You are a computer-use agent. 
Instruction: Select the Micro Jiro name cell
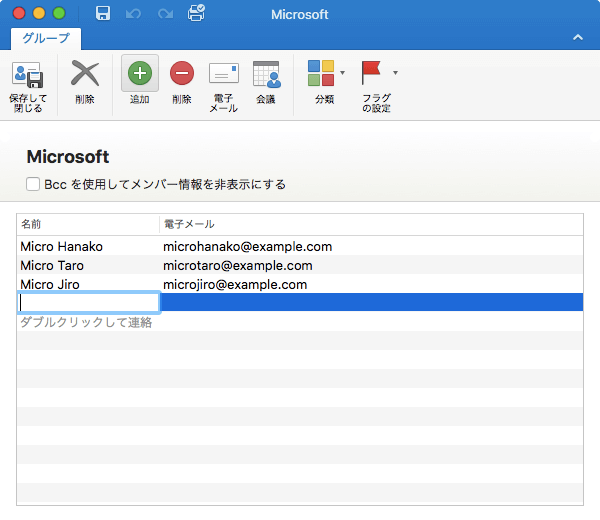coord(50,285)
